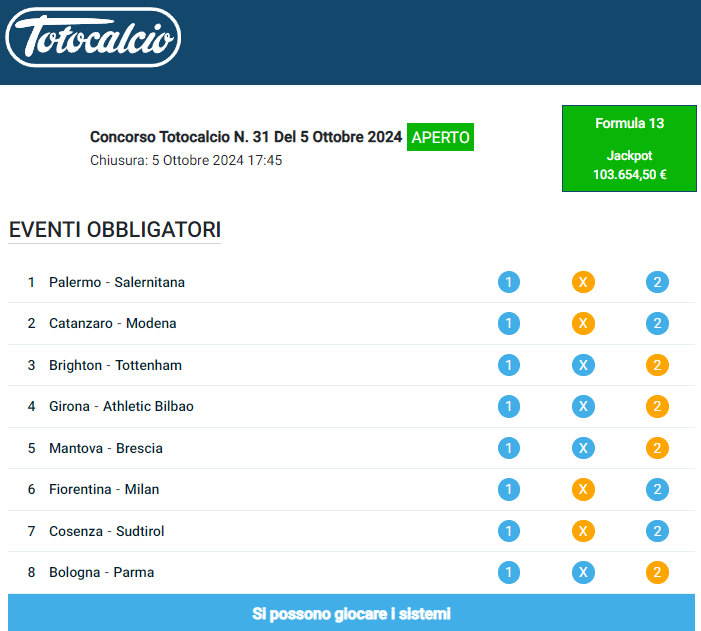Click the Catanzaro - Modena match name
Image resolution: width=701 pixels, height=631 pixels.
(112, 323)
